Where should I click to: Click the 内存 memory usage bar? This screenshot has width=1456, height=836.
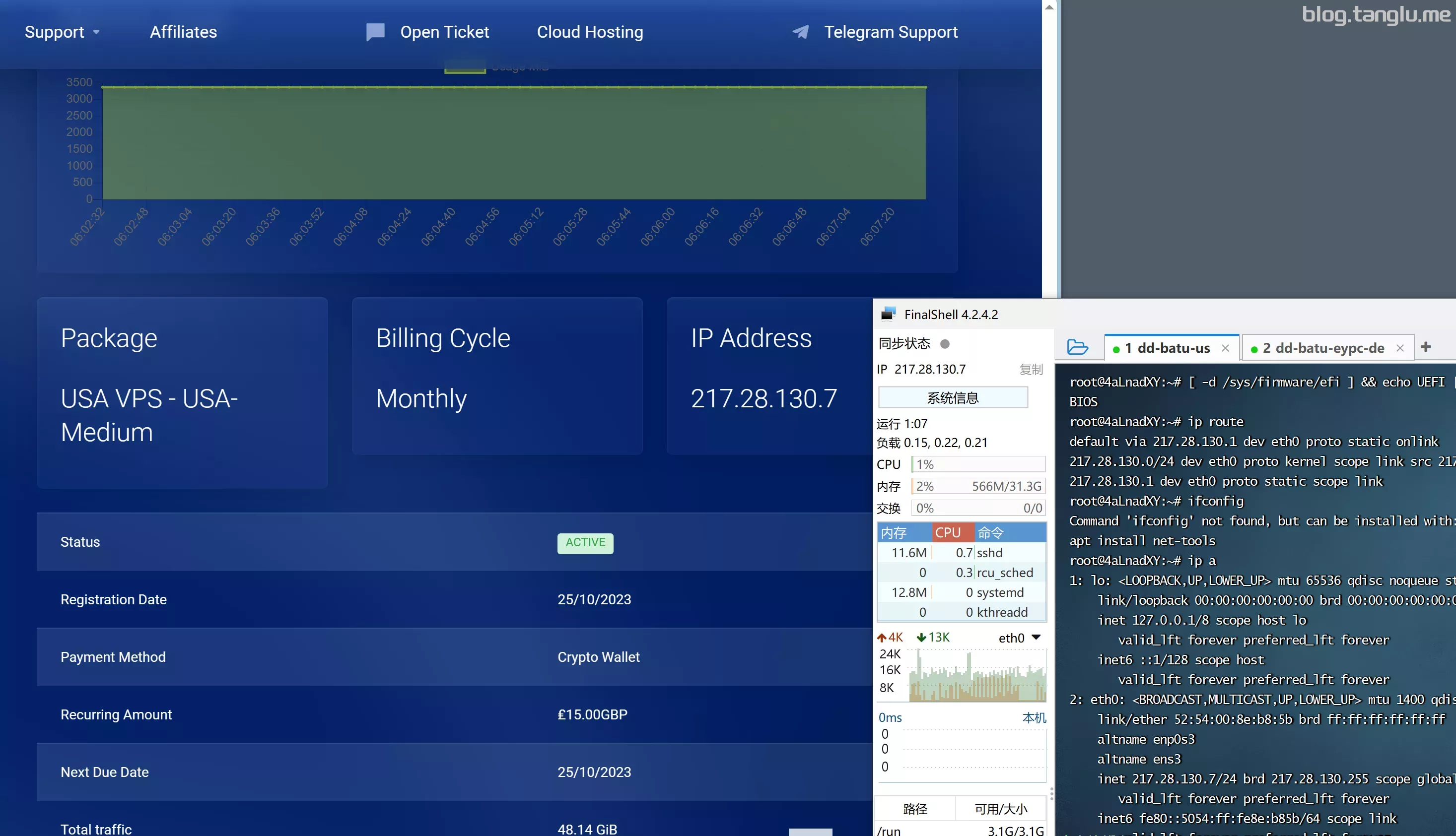tap(978, 486)
